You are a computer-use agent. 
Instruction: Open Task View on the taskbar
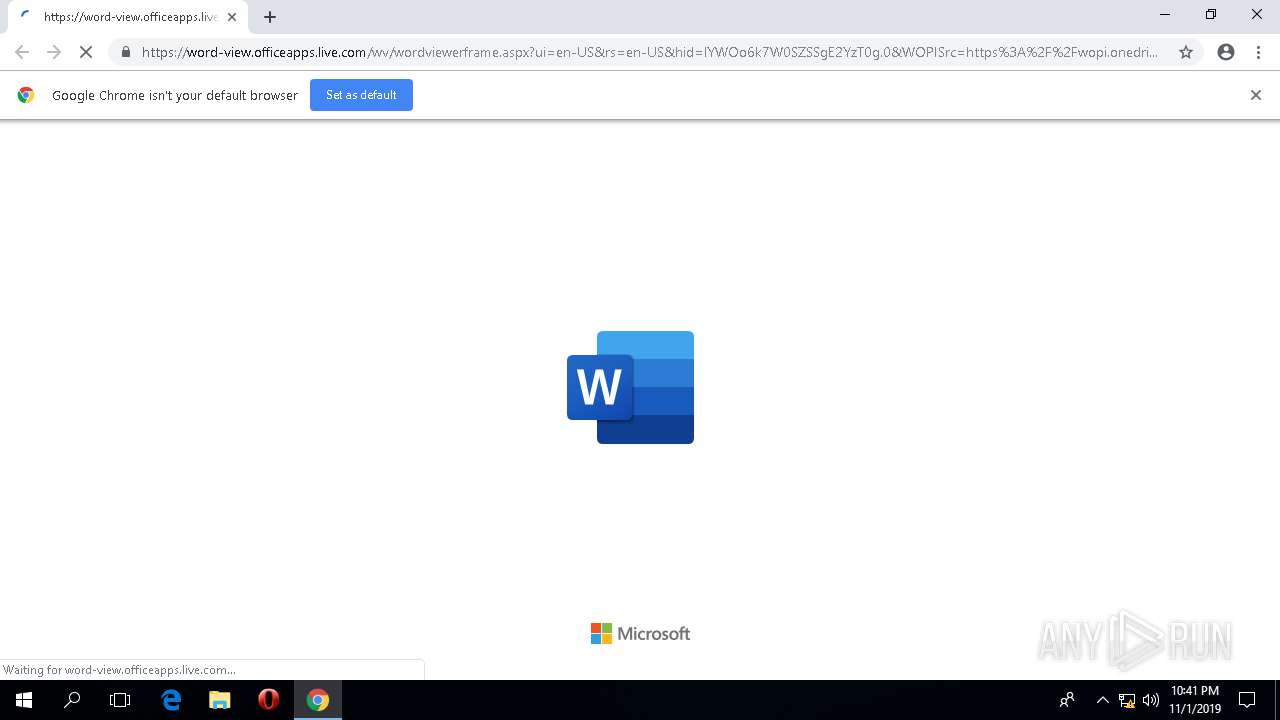[x=120, y=700]
